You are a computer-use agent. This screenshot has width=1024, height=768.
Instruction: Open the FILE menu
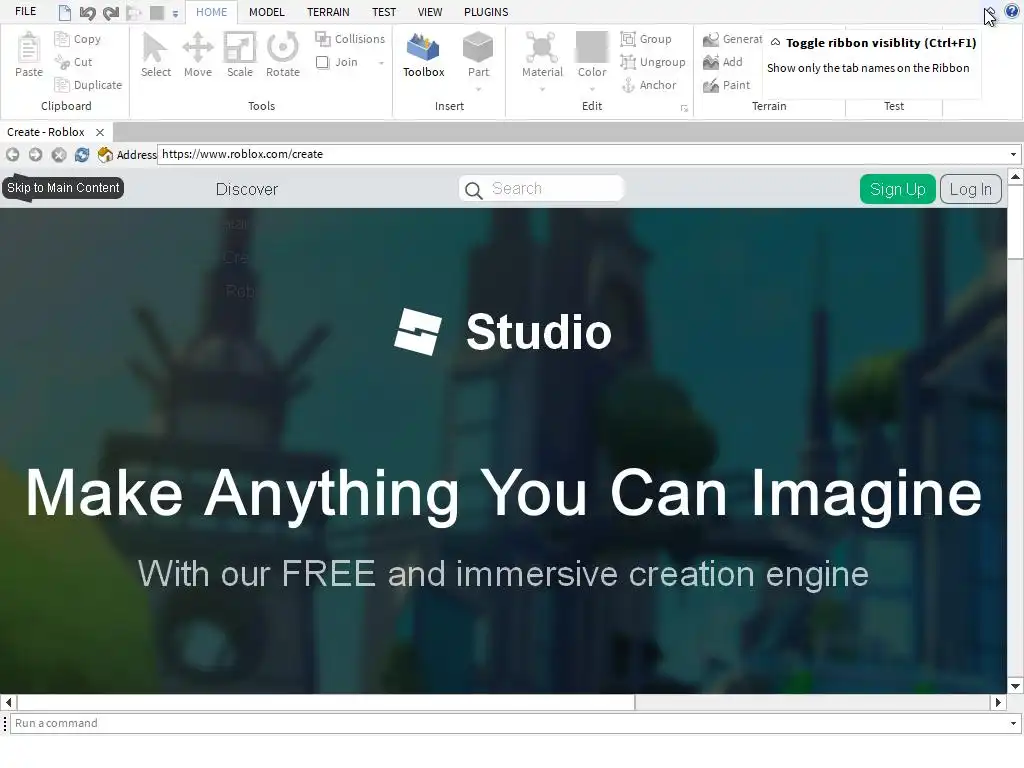coord(25,12)
